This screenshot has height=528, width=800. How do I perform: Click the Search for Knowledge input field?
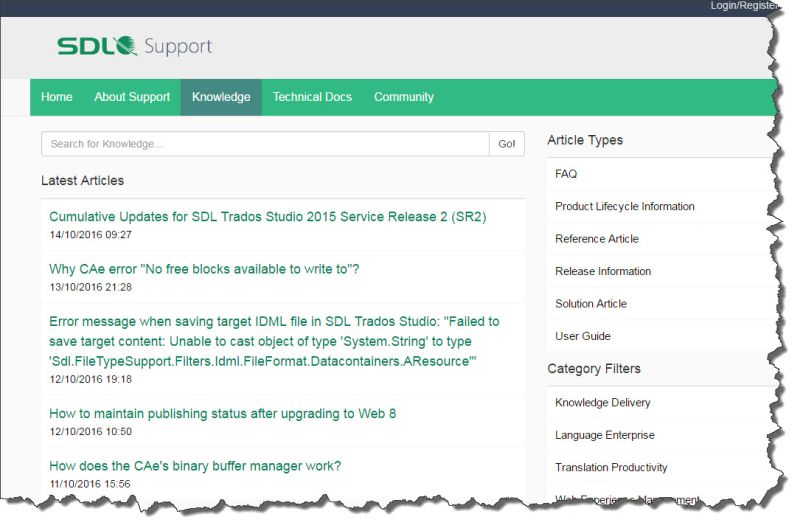click(x=265, y=144)
